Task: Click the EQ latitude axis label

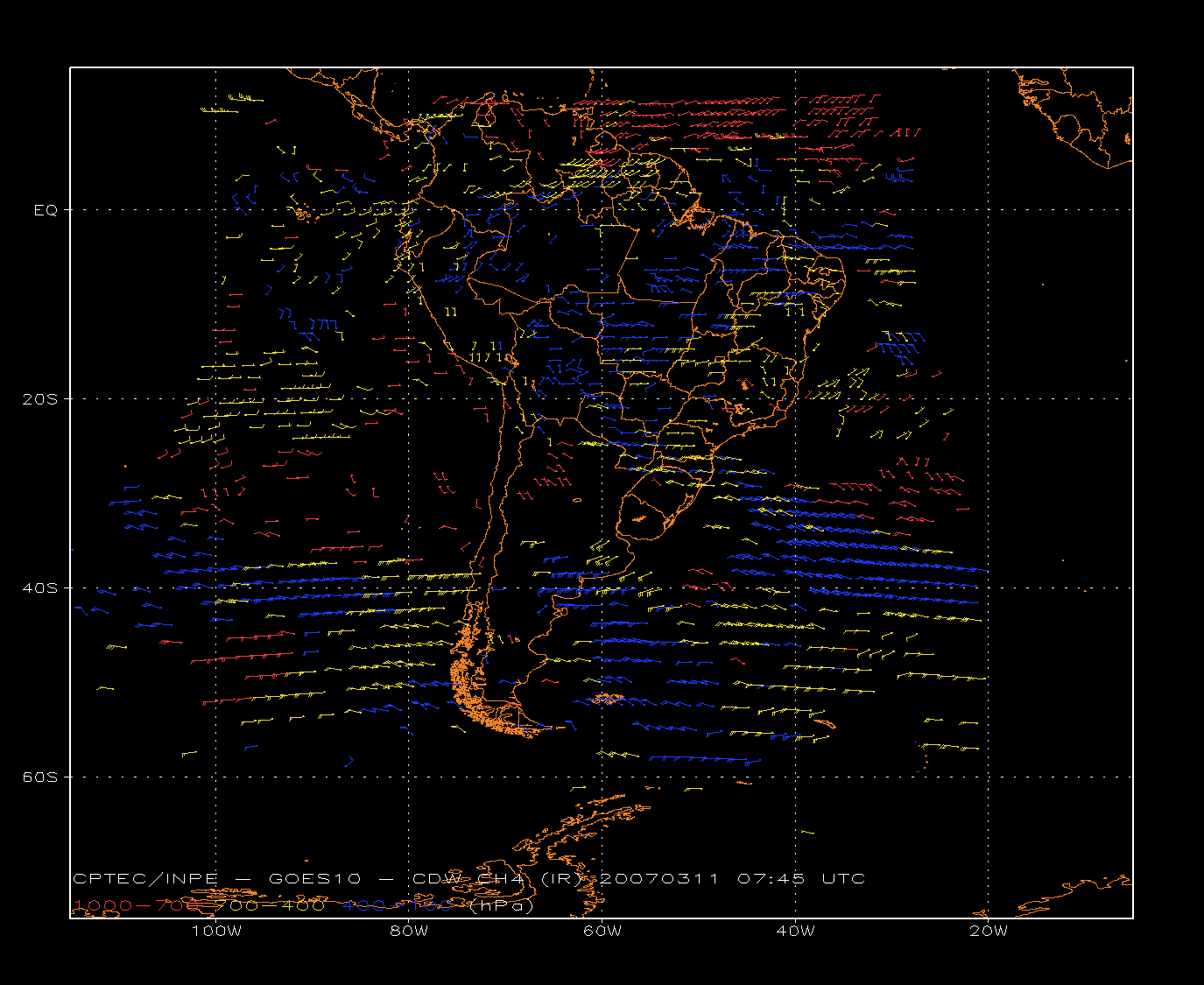Action: click(x=46, y=210)
